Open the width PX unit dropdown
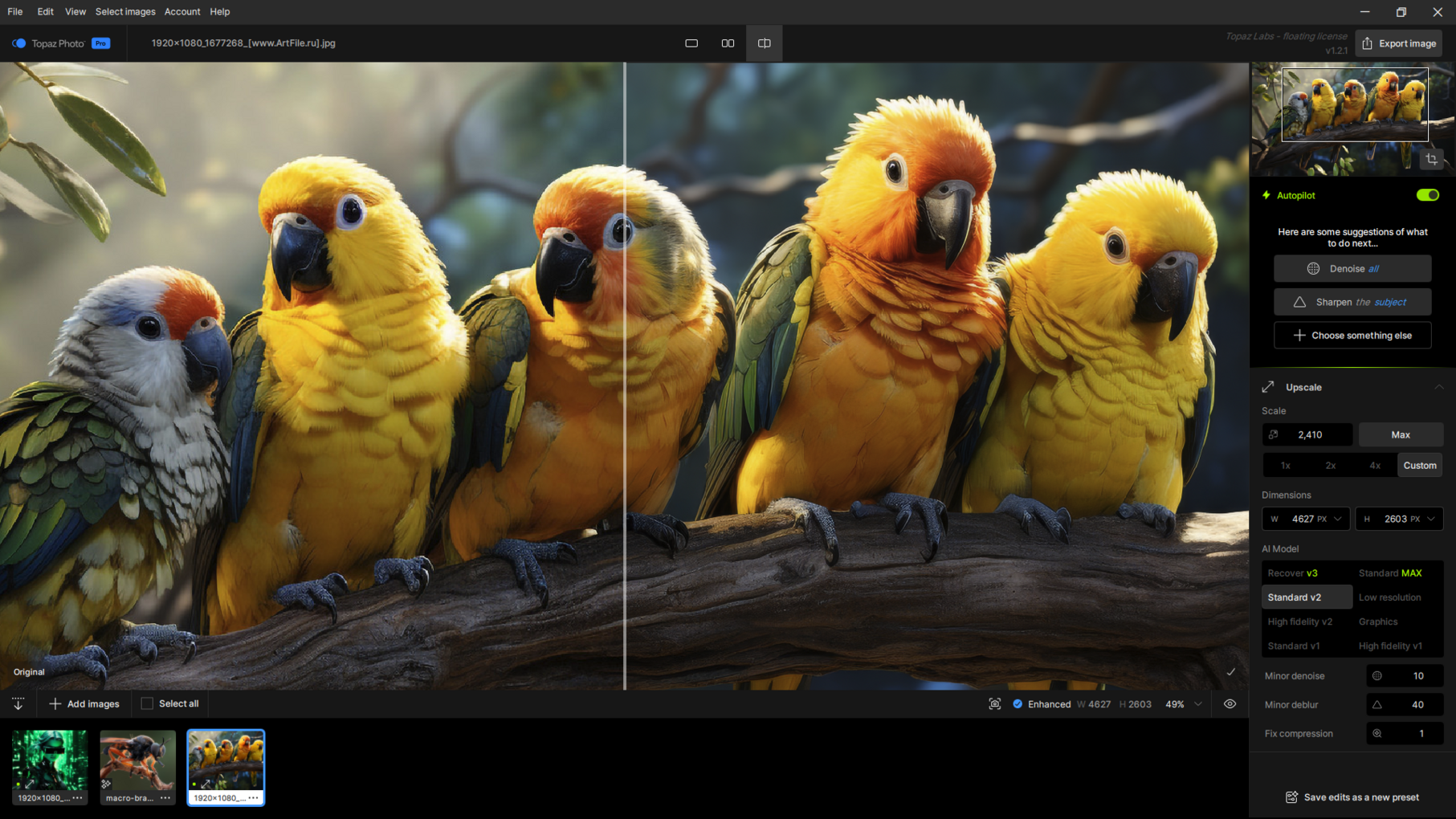This screenshot has height=819, width=1456. [1337, 520]
